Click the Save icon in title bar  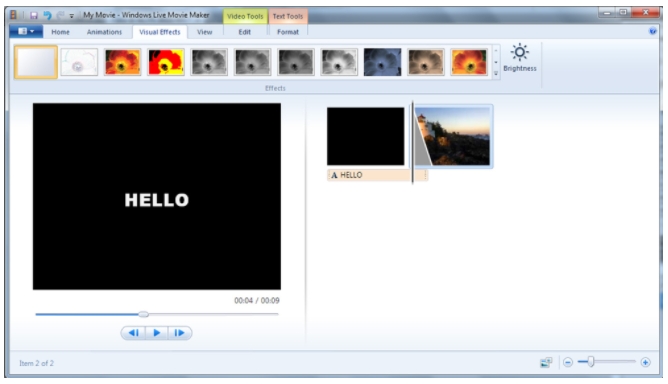(34, 16)
